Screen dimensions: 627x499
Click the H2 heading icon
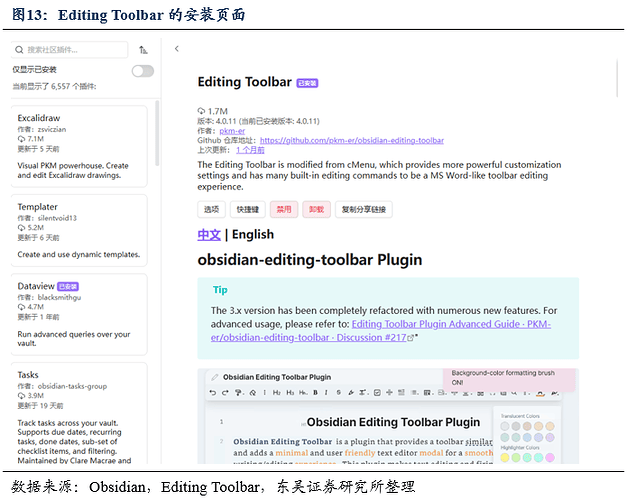[x=277, y=393]
